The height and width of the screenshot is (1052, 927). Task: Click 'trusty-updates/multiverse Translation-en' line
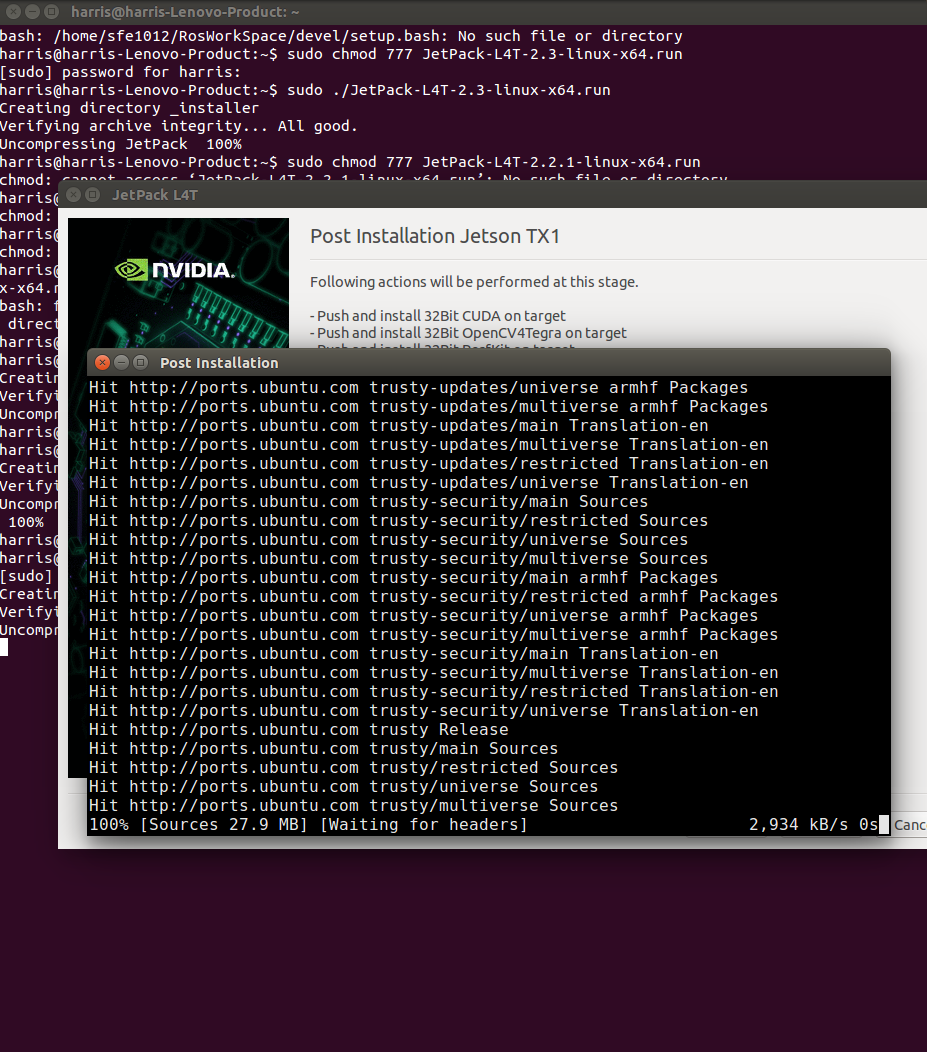(429, 444)
